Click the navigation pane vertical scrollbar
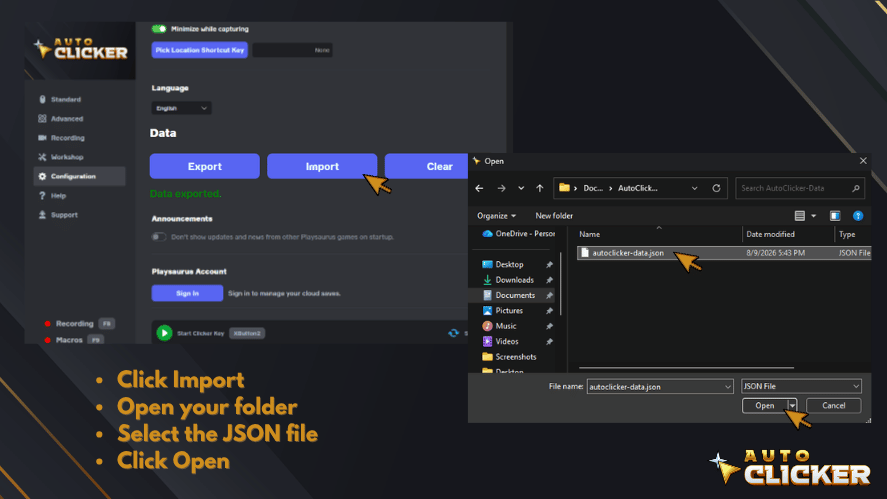The width and height of the screenshot is (887, 499). pos(561,283)
